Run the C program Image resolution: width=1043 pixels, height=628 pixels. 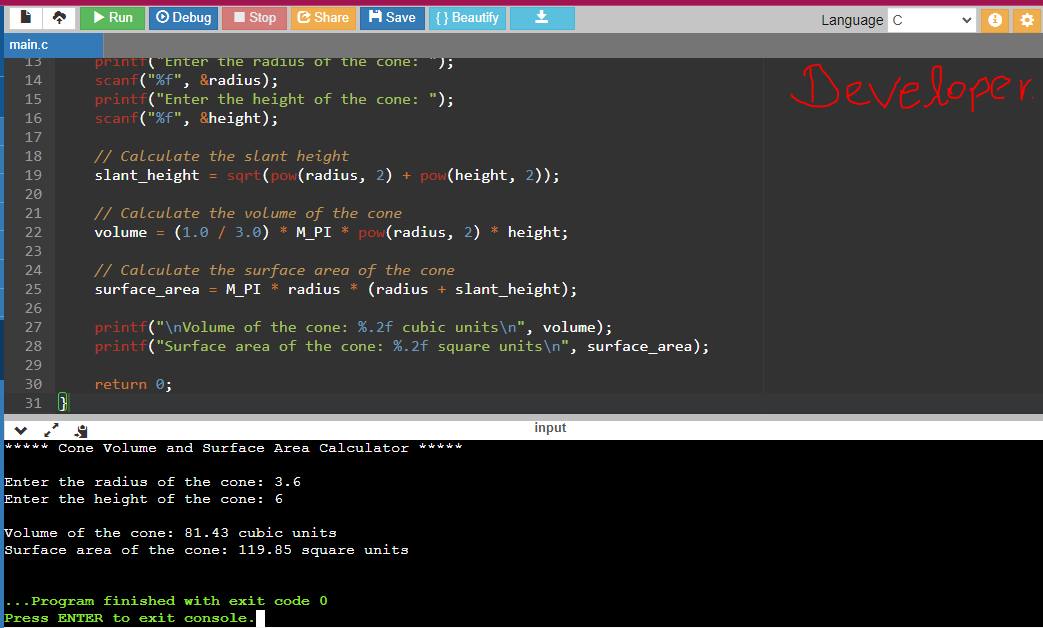111,17
